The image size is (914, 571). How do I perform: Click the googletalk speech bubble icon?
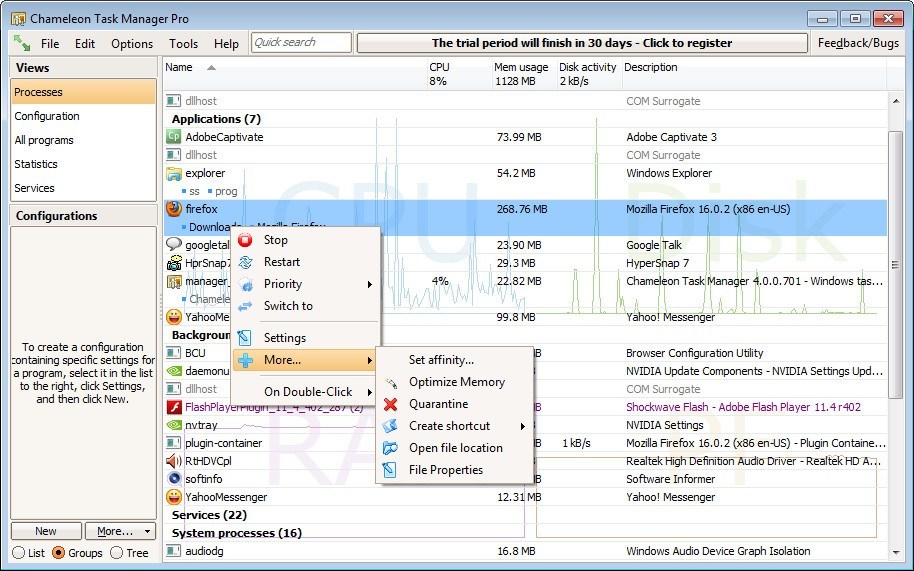coord(174,244)
